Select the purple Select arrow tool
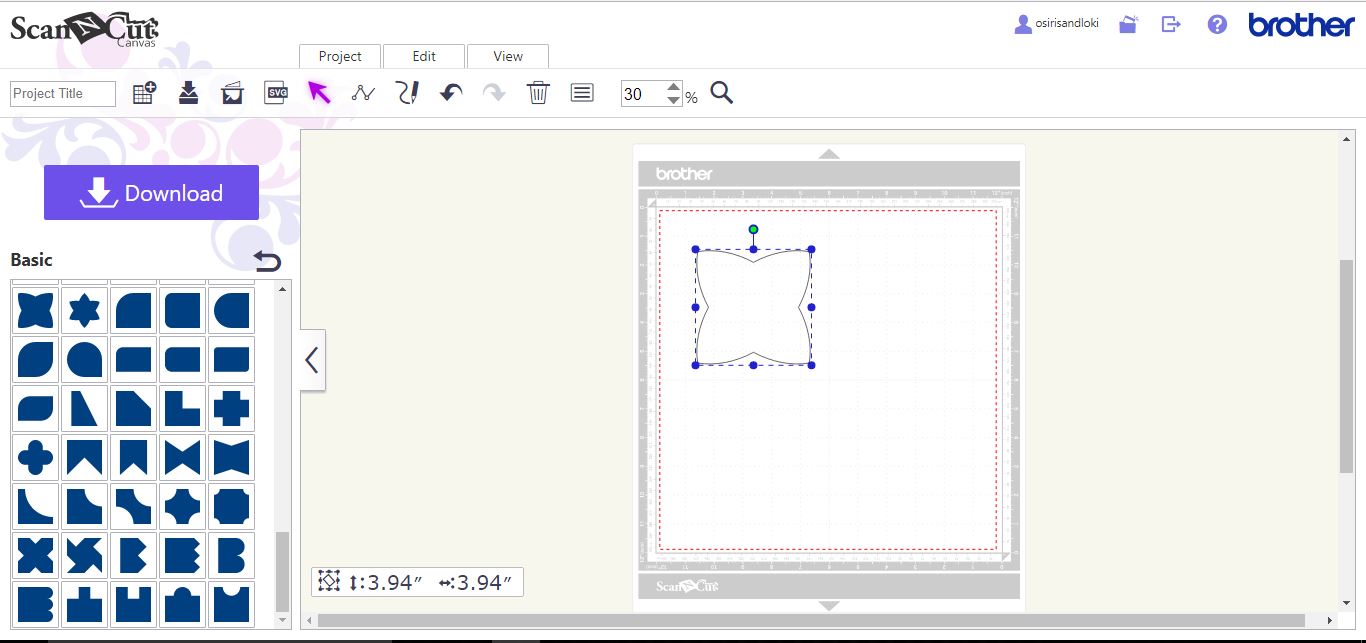The width and height of the screenshot is (1366, 643). [x=320, y=92]
